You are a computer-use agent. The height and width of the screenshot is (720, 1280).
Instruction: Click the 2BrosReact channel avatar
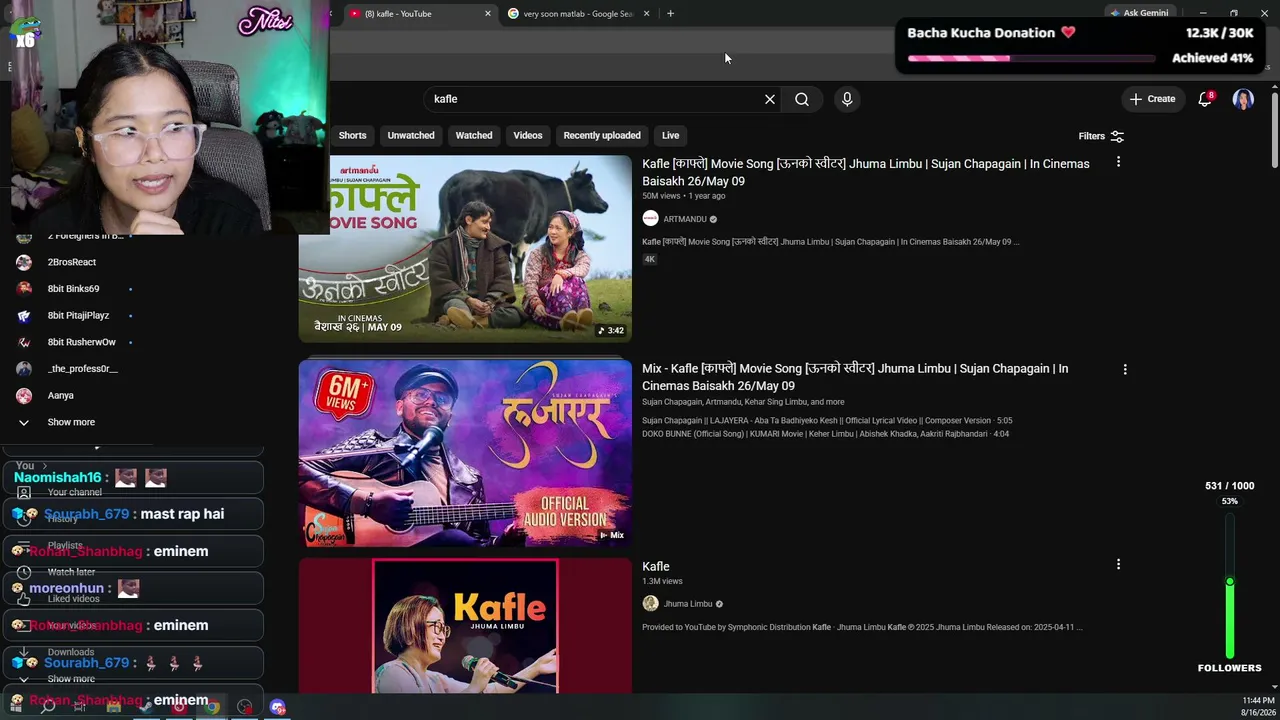click(x=24, y=262)
